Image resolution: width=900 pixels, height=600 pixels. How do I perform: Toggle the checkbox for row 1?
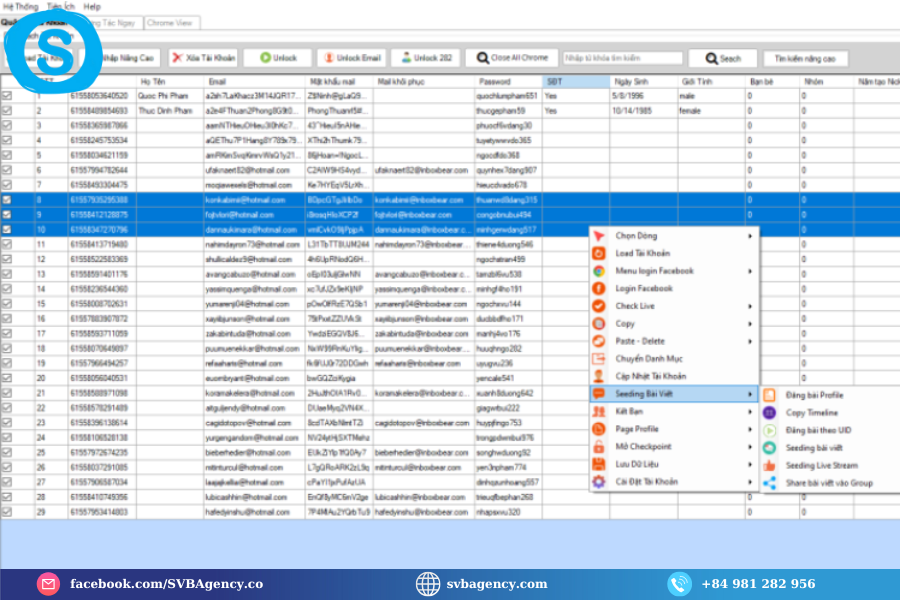tap(8, 96)
